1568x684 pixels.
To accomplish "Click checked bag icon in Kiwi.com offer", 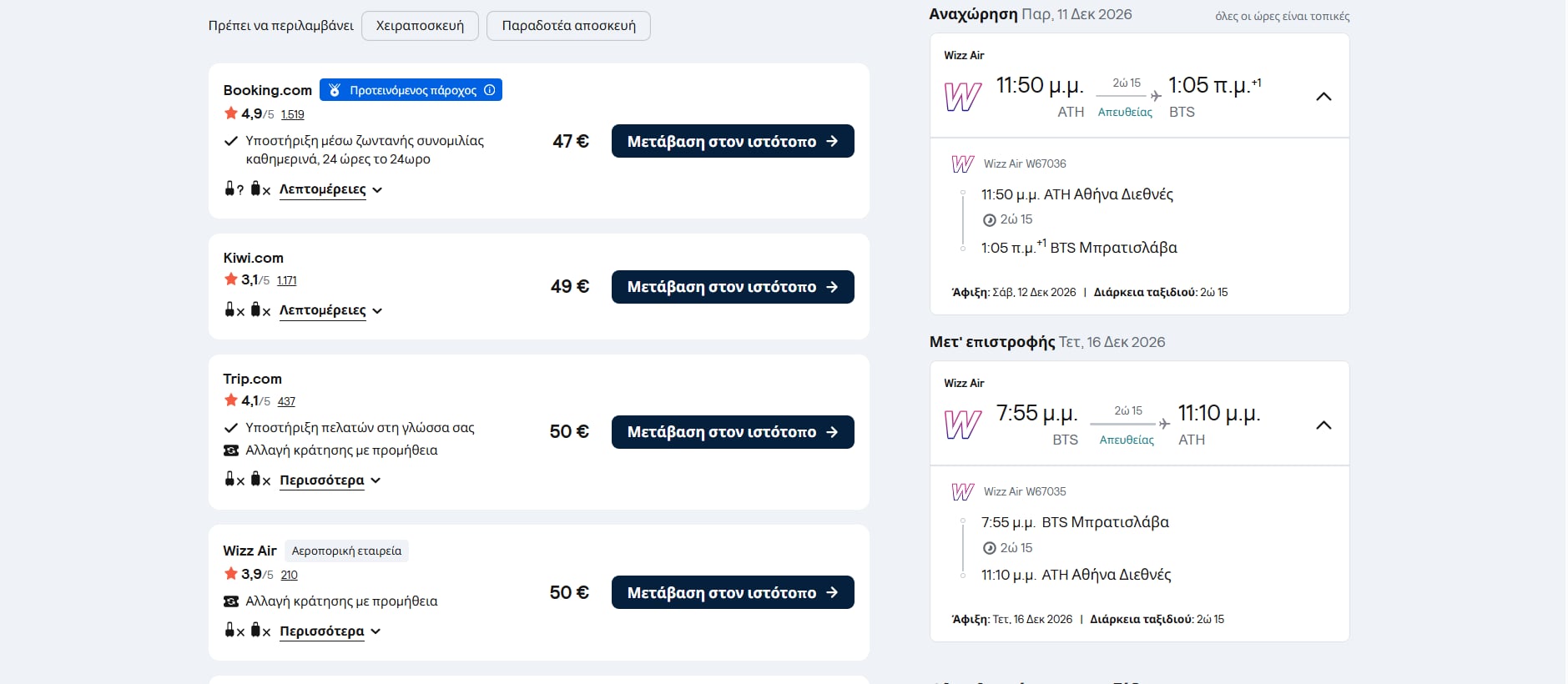I will [x=256, y=309].
